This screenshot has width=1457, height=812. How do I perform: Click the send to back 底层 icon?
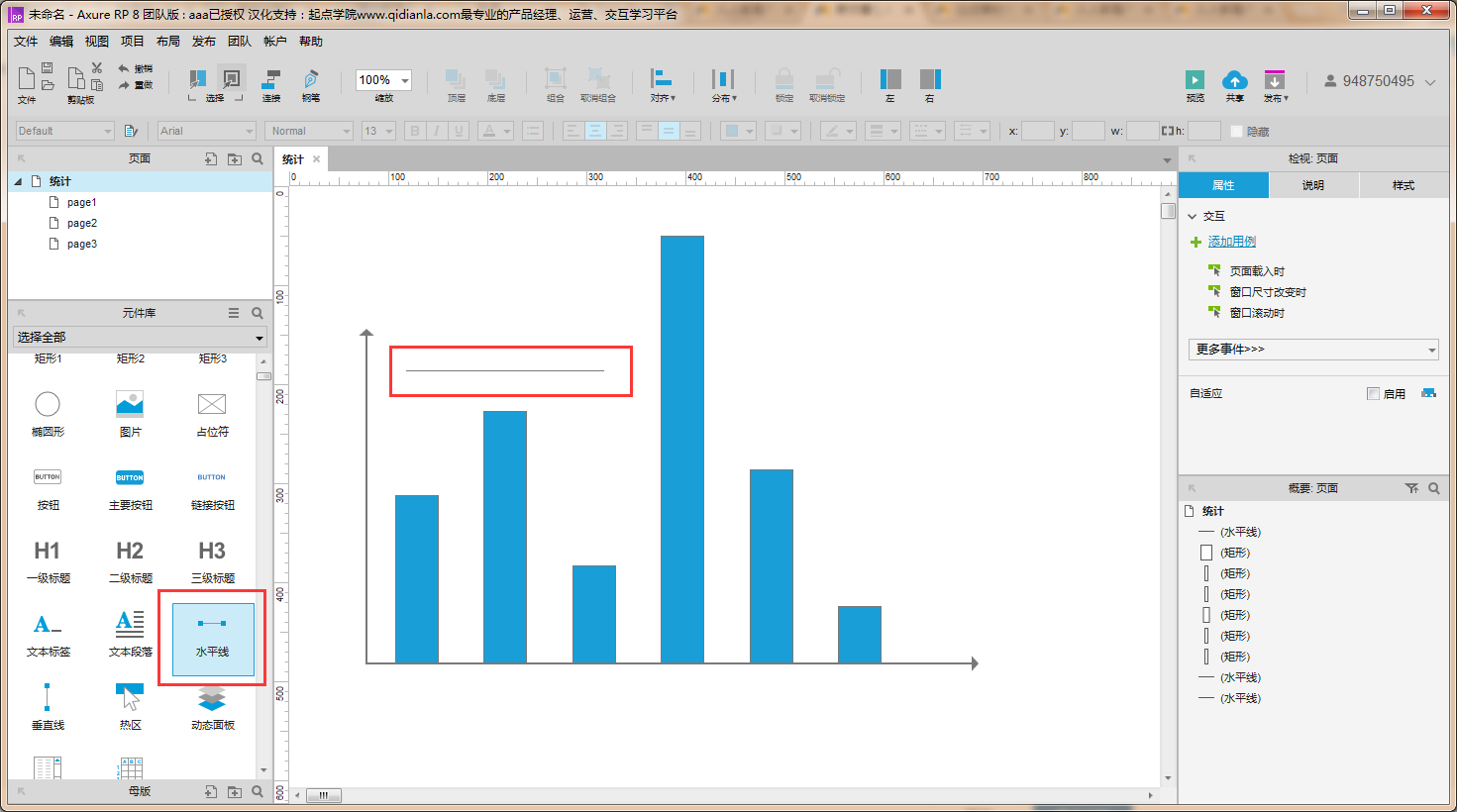point(496,79)
